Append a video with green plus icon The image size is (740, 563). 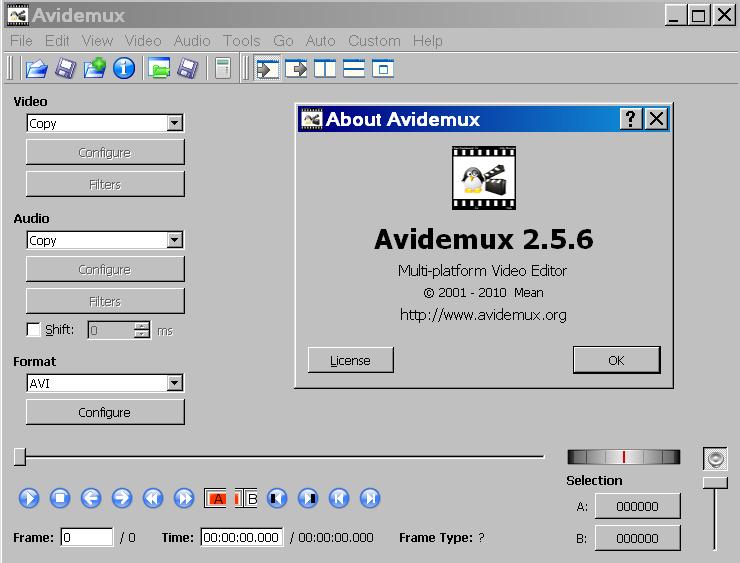(x=94, y=69)
